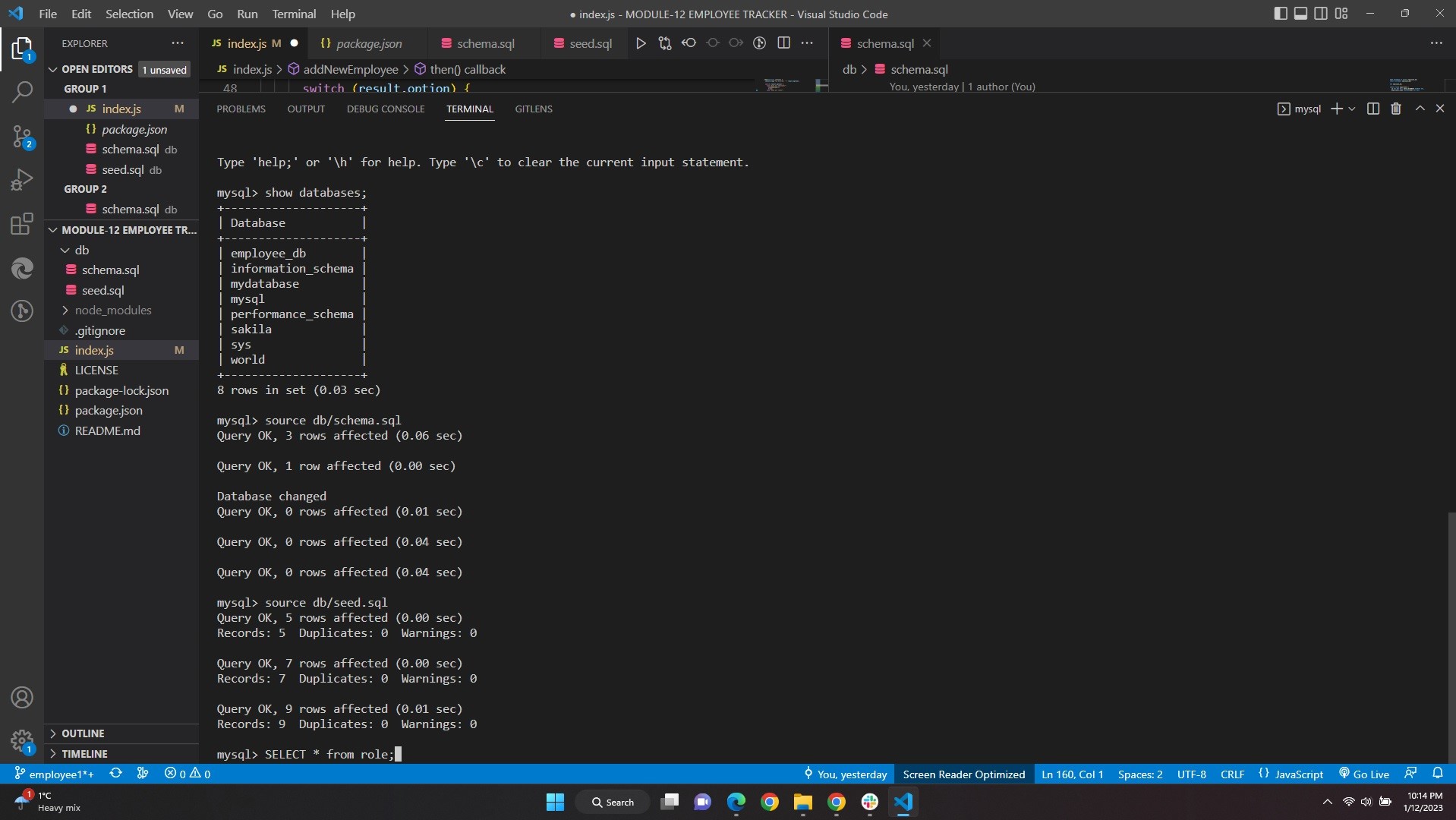Open notifications via bell icon
Image resolution: width=1456 pixels, height=820 pixels.
1439,774
